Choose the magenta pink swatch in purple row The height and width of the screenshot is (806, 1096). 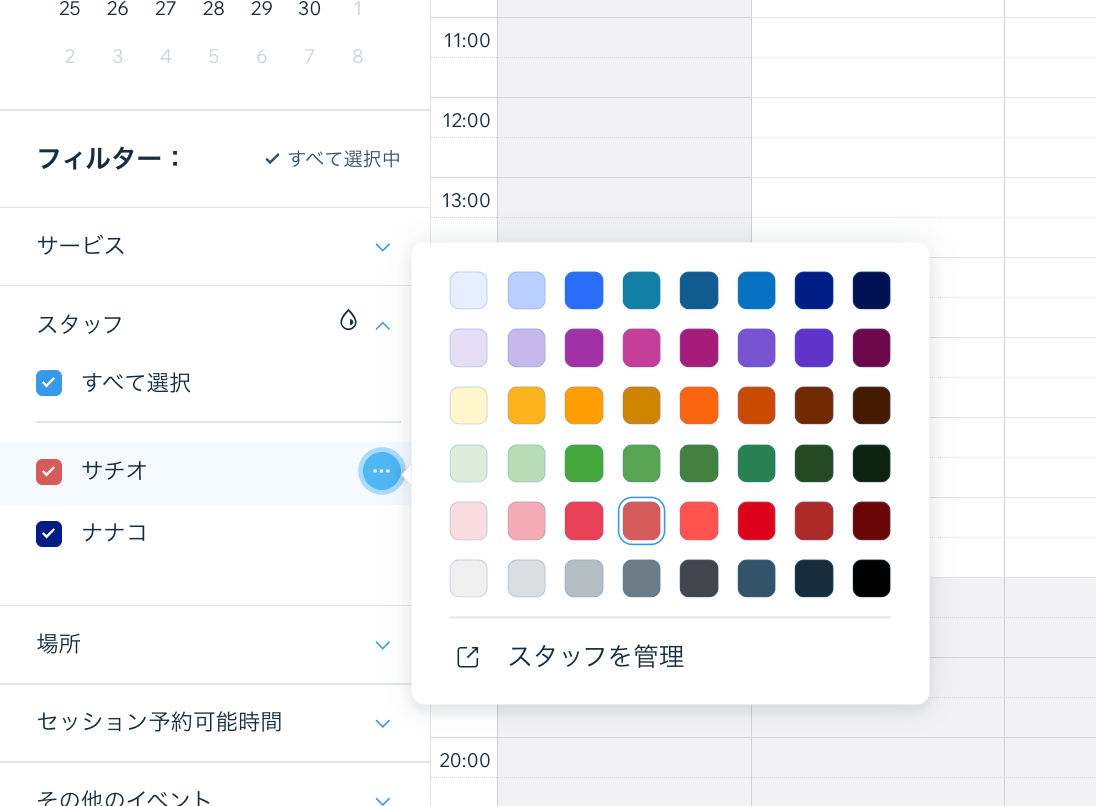click(x=641, y=348)
